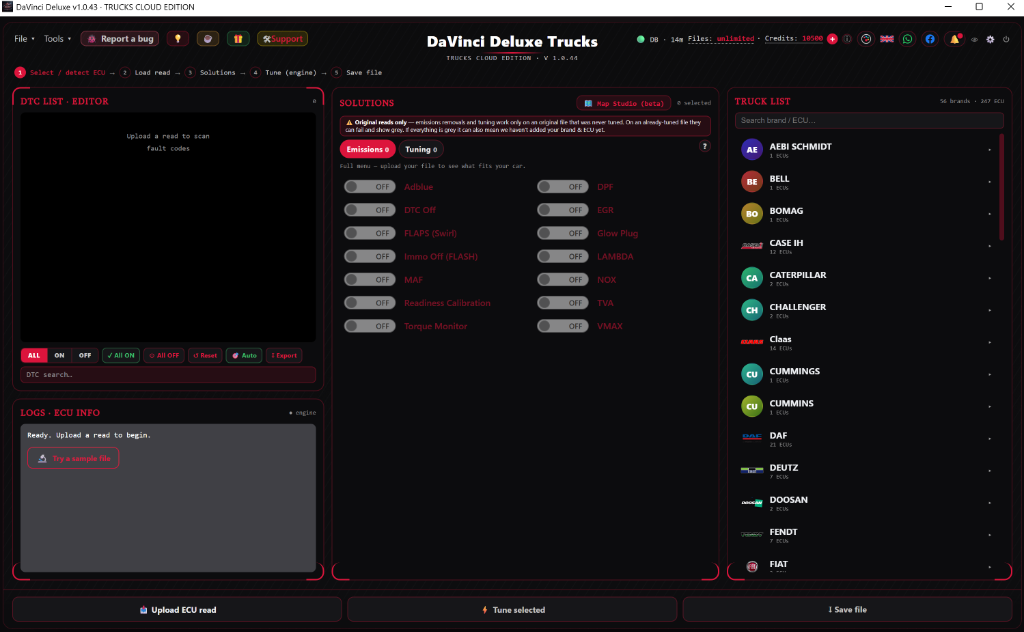Click the coffee cup donate icon button
This screenshot has height=632, width=1024.
pyautogui.click(x=208, y=39)
